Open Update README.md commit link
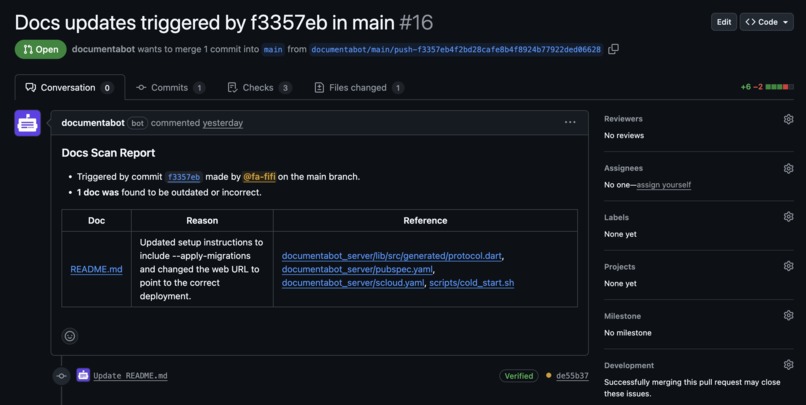The image size is (806, 405). pyautogui.click(x=131, y=376)
